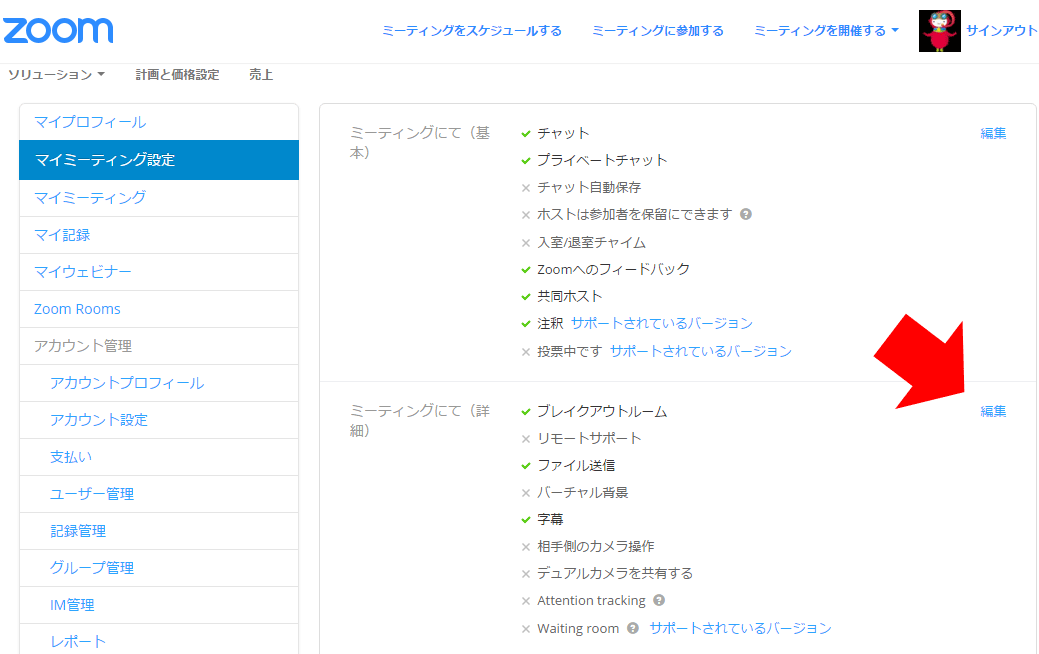Click the Zoom logo

[58, 30]
